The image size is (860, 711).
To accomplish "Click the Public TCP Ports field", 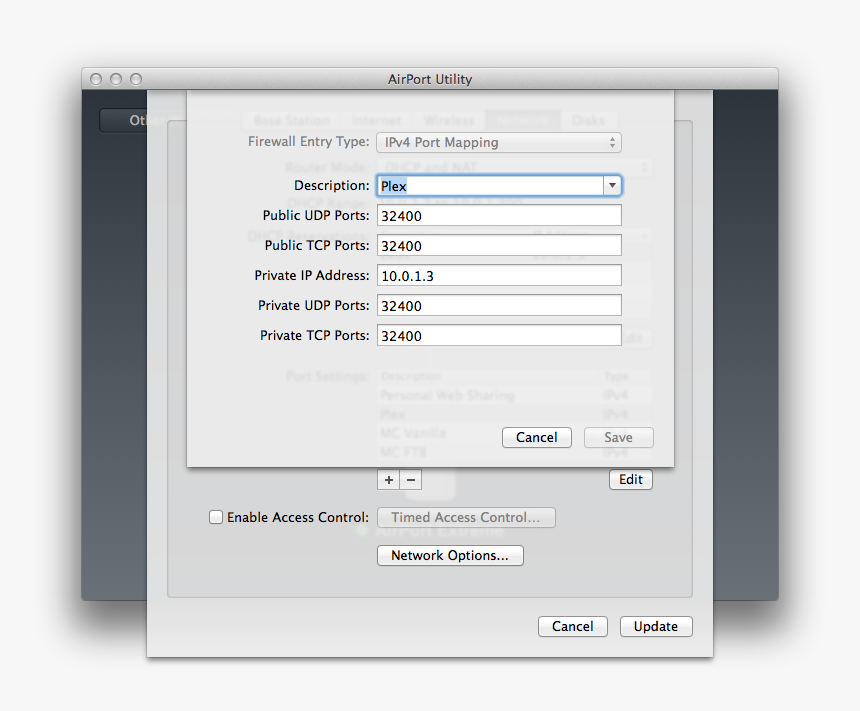I will point(499,246).
